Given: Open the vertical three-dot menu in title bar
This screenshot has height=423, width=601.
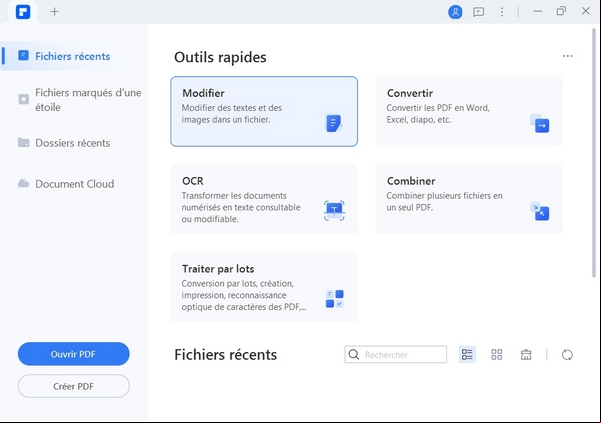Looking at the screenshot, I should click(502, 12).
